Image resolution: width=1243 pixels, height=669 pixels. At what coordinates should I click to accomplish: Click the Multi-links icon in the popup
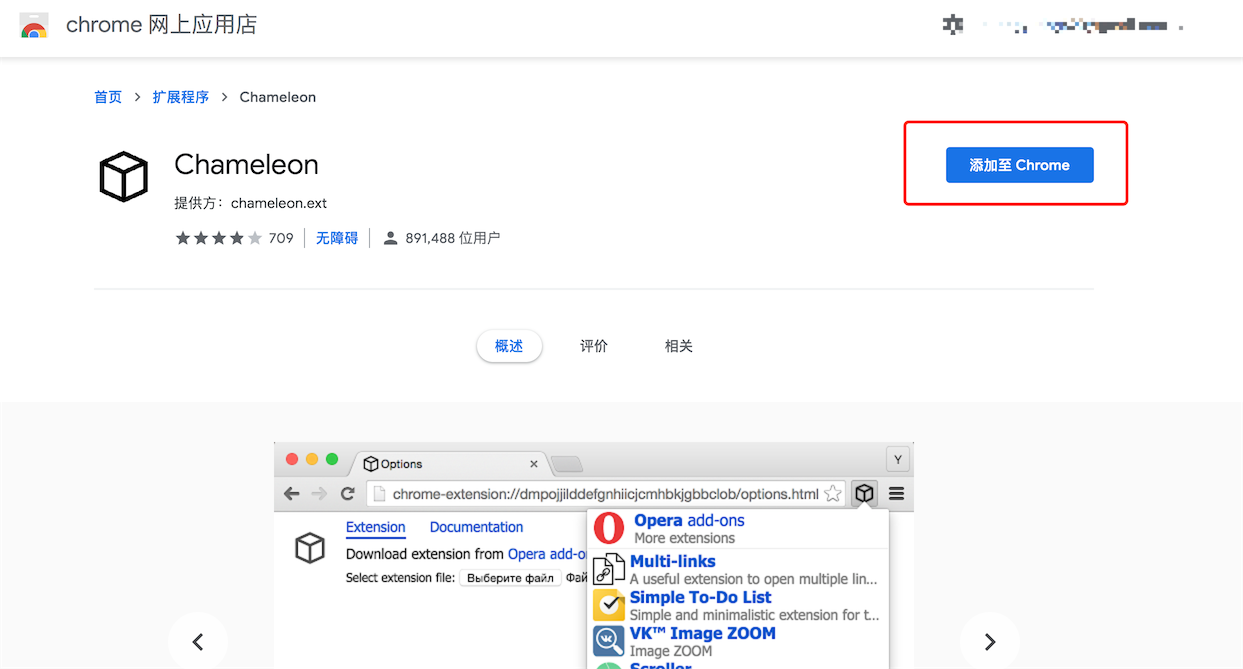click(x=609, y=569)
